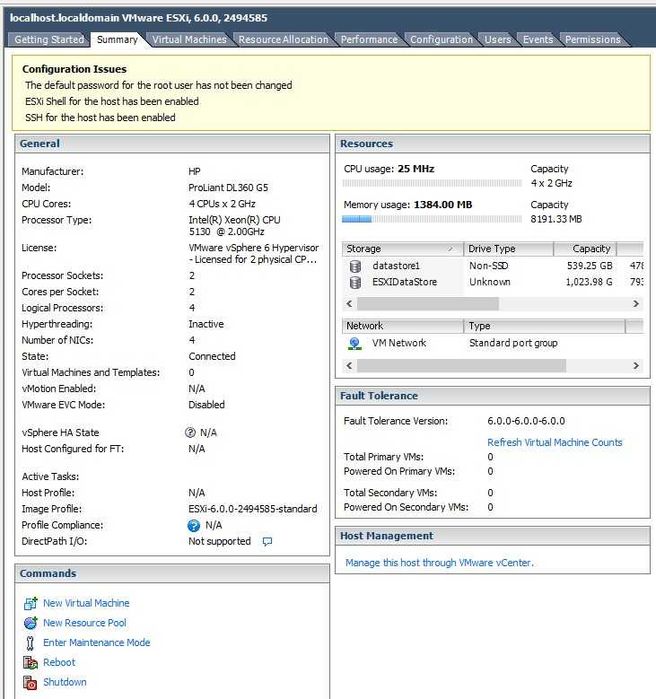Screen dimensions: 656x699
Task: Click the ESXIDataStore disk icon
Action: (x=355, y=282)
